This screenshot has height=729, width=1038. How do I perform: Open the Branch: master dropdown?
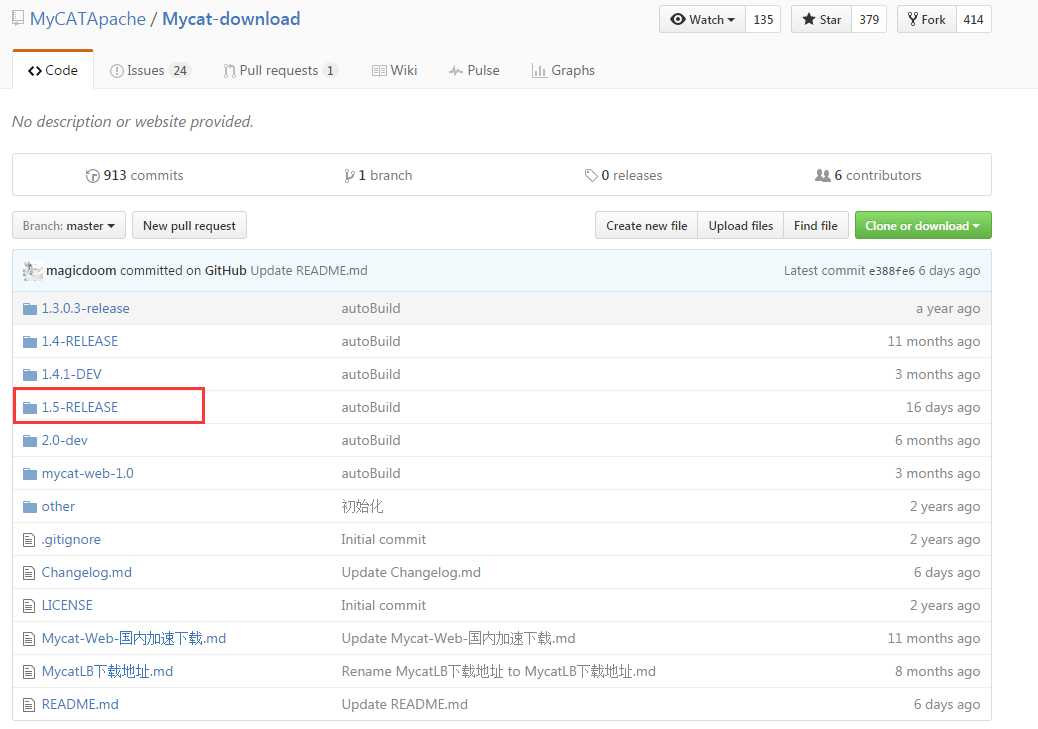pos(69,226)
